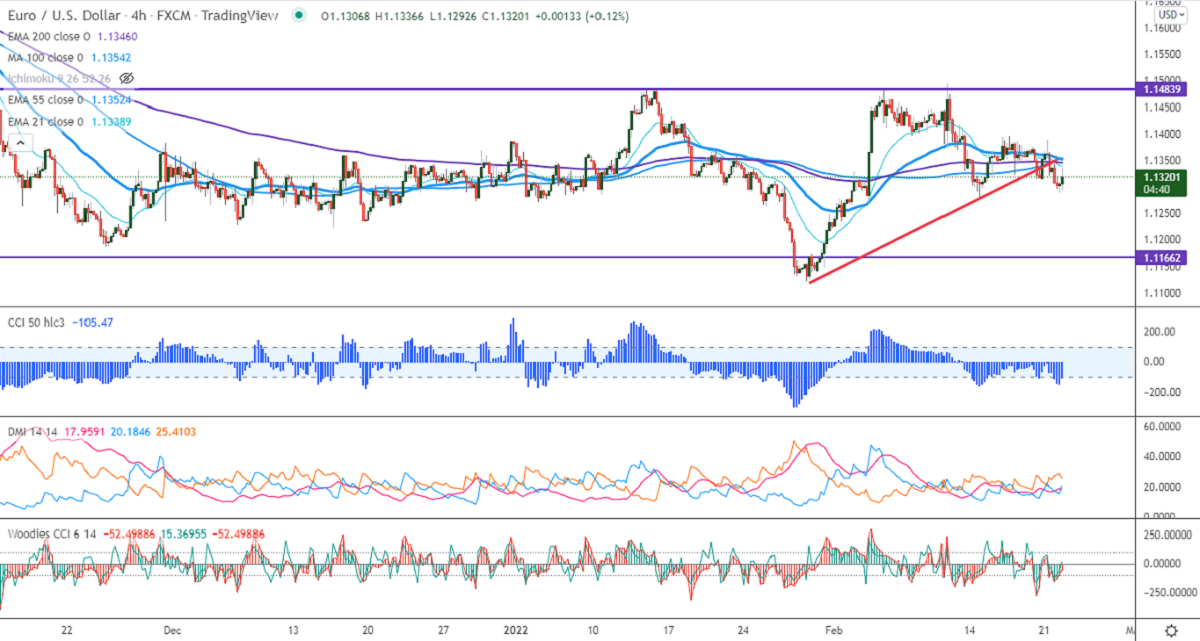Click the high price H1.13366 in header
This screenshot has width=1200, height=641.
click(x=399, y=16)
